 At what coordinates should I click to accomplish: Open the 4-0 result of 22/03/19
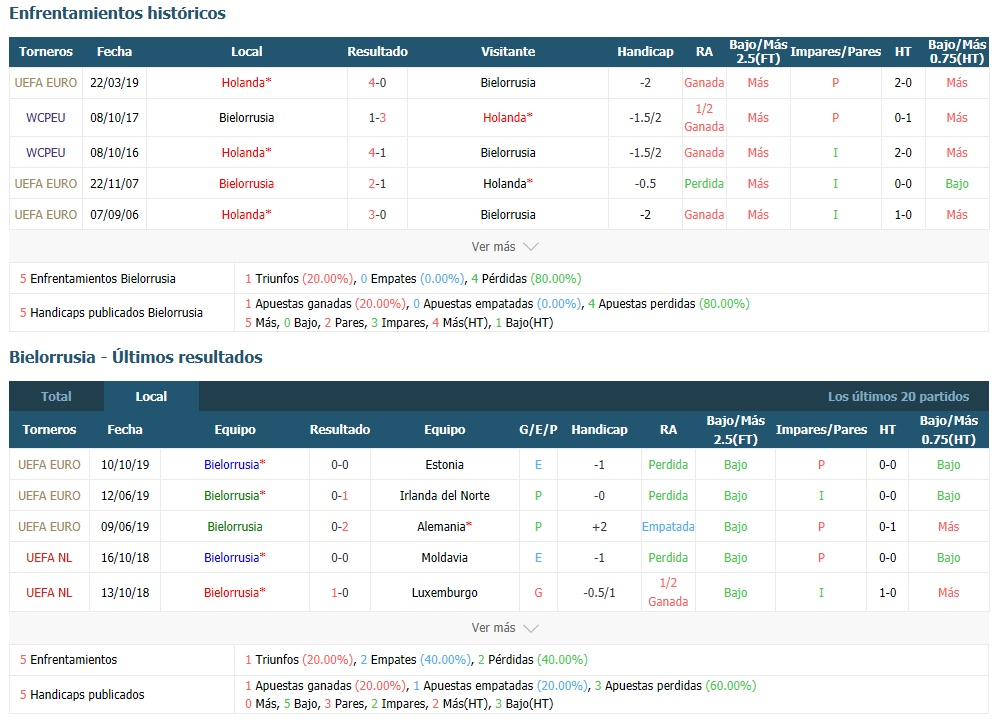pos(377,83)
